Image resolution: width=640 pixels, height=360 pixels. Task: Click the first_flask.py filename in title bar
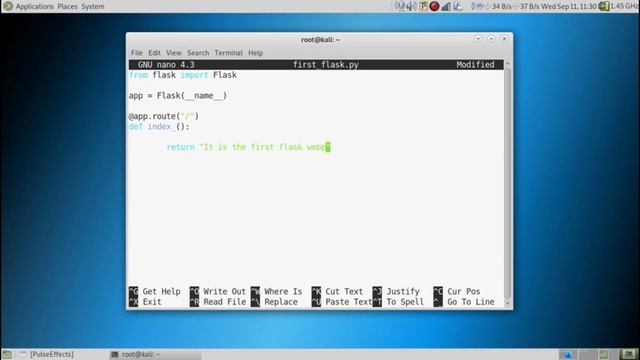point(325,64)
